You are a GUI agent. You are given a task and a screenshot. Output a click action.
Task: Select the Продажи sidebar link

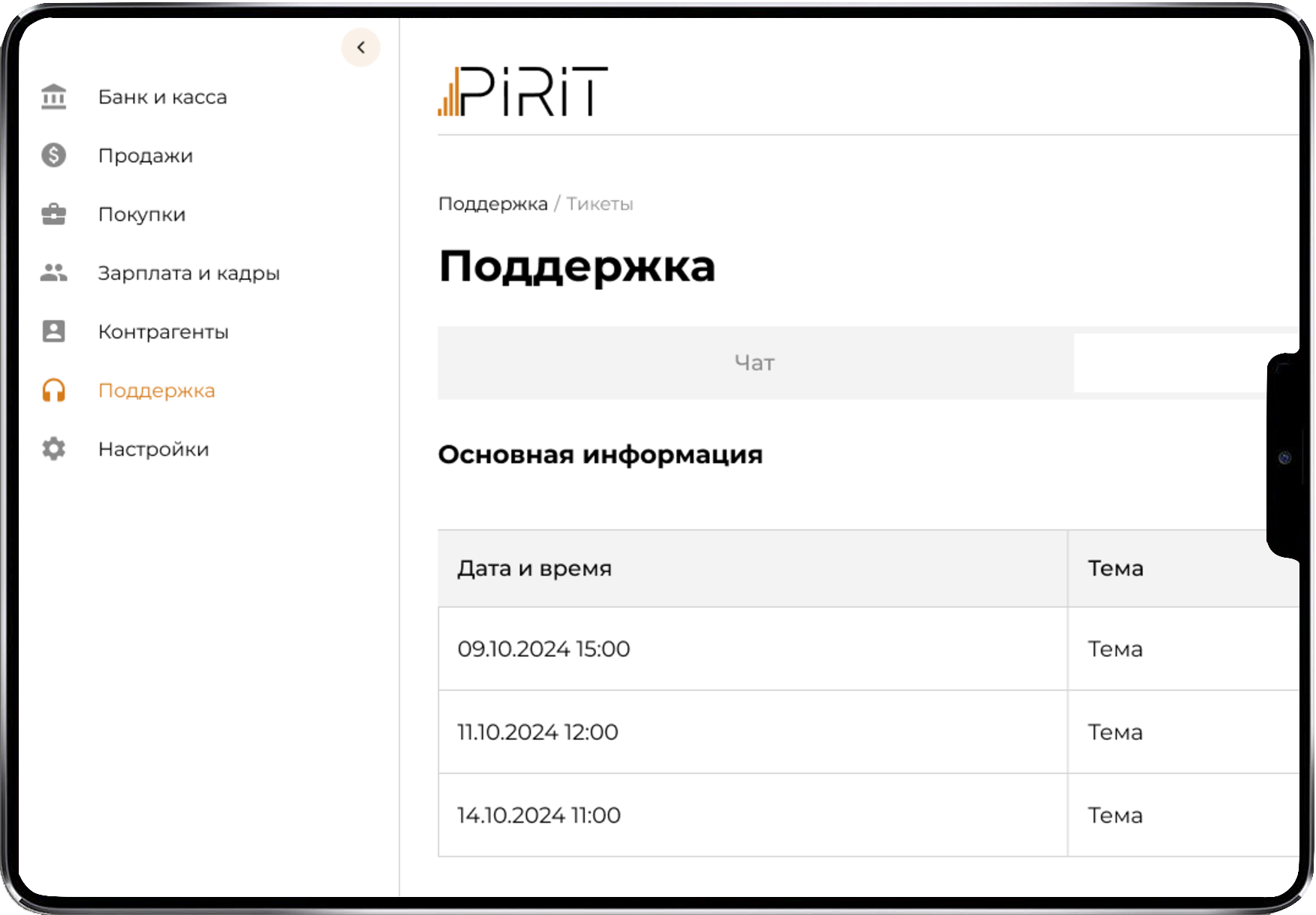[x=146, y=155]
